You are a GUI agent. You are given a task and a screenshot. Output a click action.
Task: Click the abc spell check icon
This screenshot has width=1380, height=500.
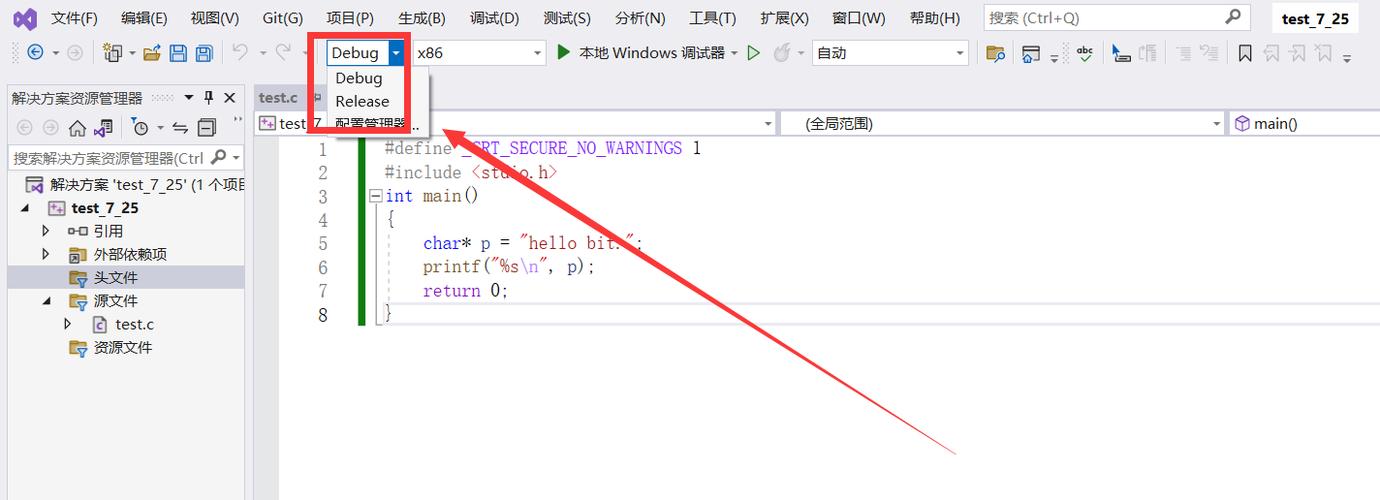(1085, 53)
